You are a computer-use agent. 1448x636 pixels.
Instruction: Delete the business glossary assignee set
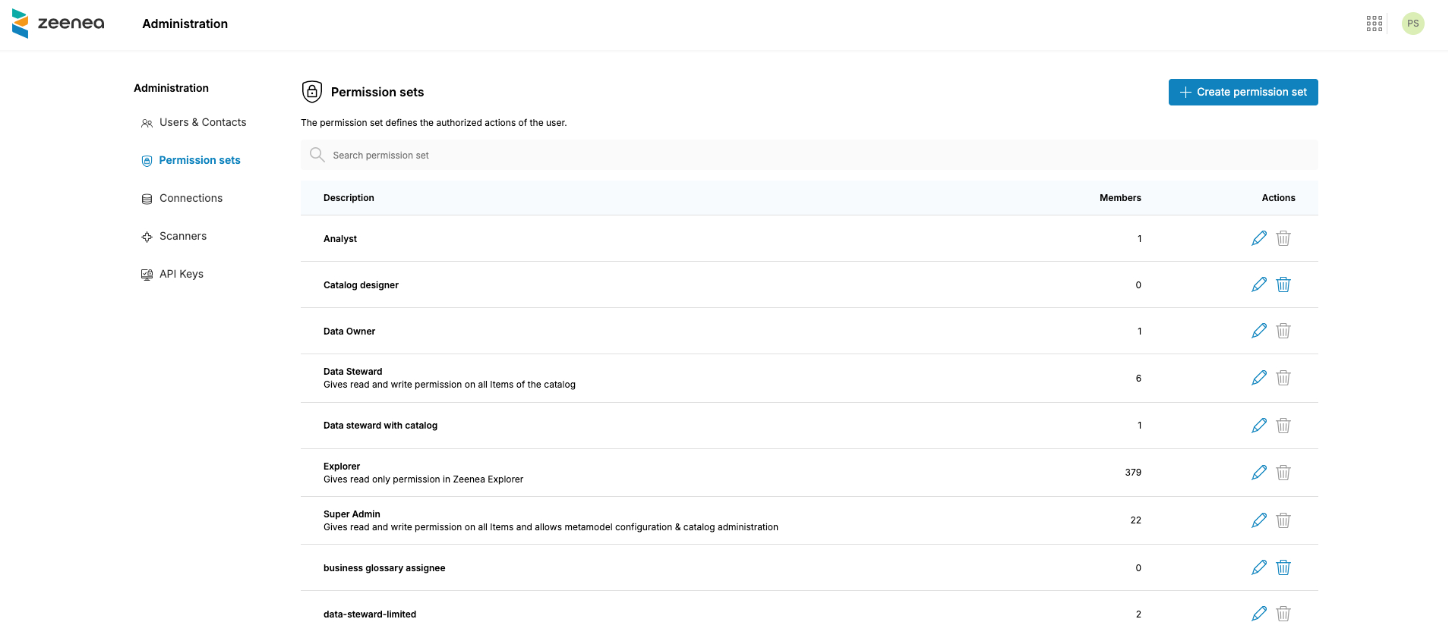1283,568
